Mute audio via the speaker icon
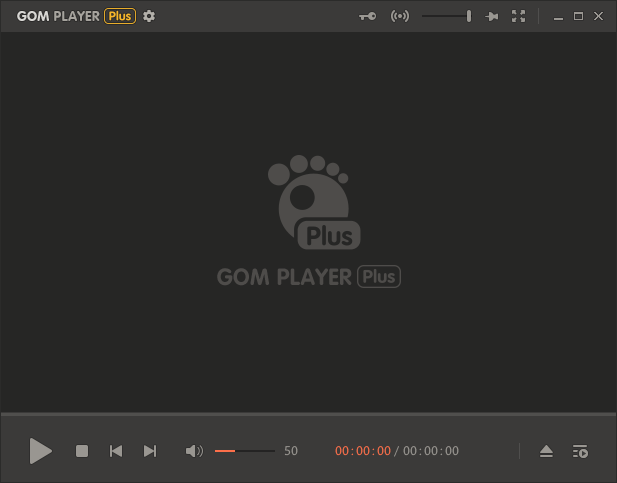Viewport: 617px width, 483px height. coord(194,451)
